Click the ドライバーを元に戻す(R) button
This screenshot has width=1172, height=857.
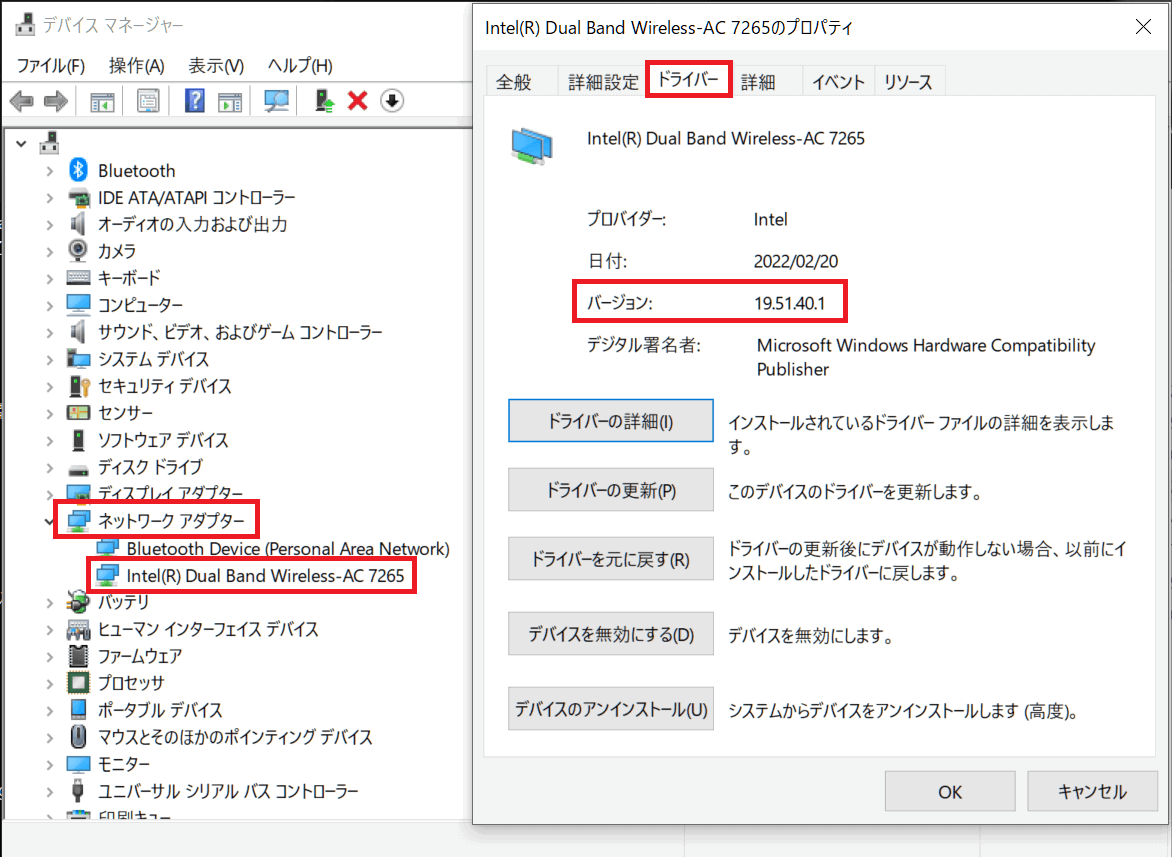[x=611, y=559]
